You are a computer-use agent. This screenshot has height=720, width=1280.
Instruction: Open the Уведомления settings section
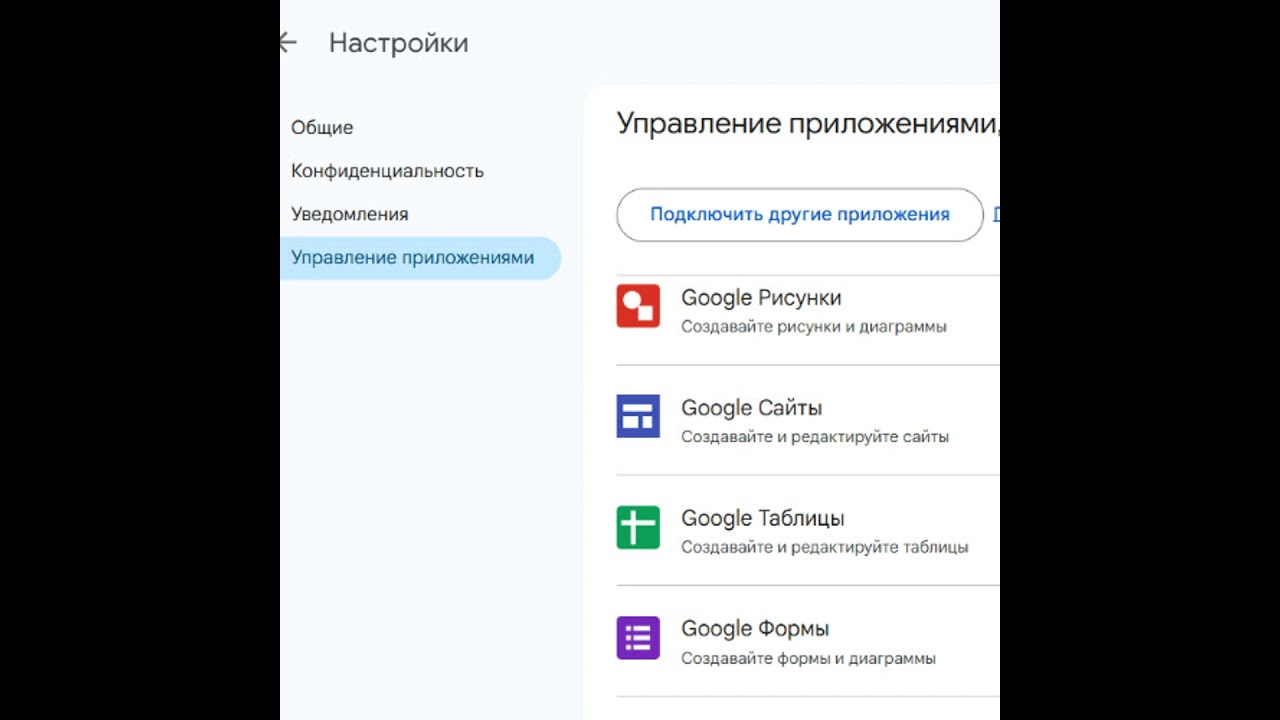point(349,214)
